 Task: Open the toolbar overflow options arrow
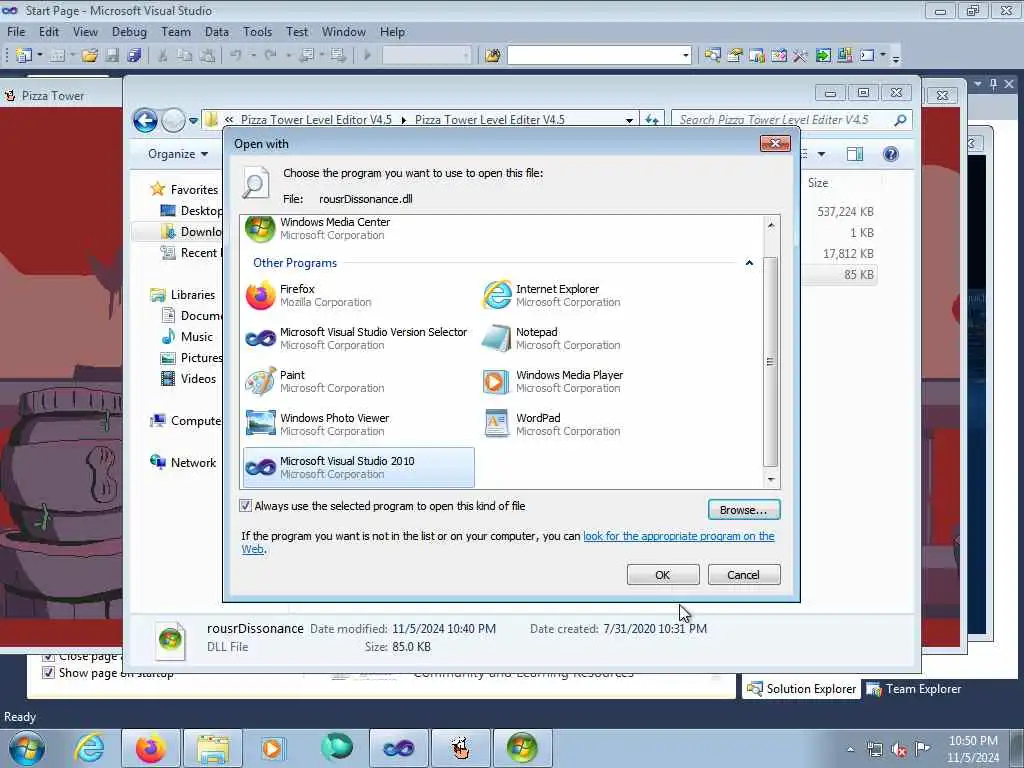[896, 57]
